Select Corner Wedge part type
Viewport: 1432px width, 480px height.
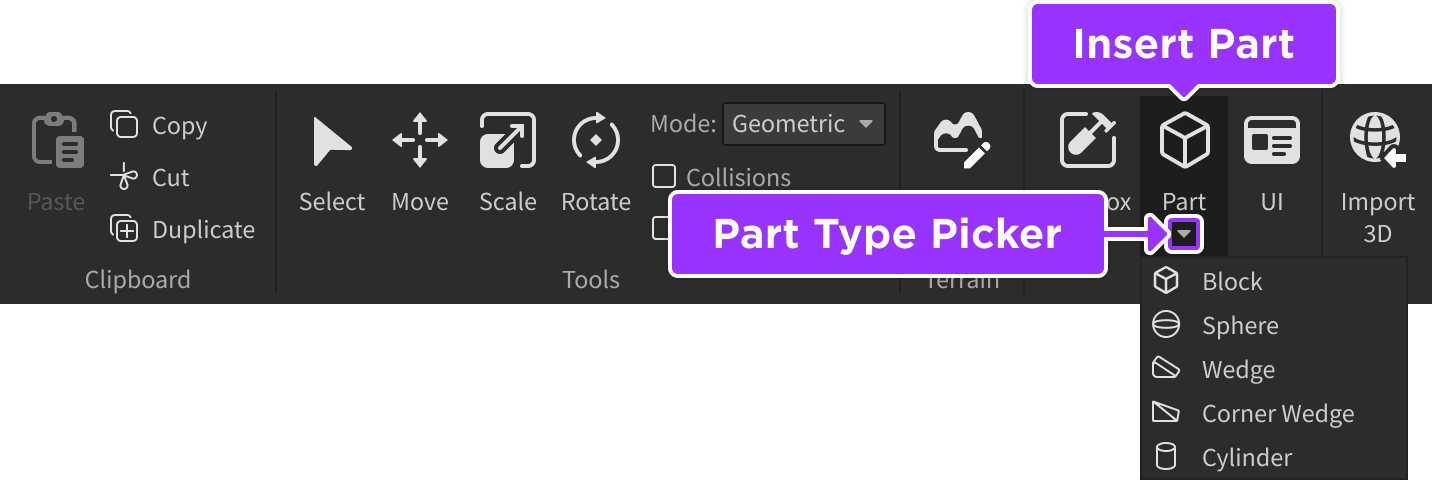coord(1278,414)
